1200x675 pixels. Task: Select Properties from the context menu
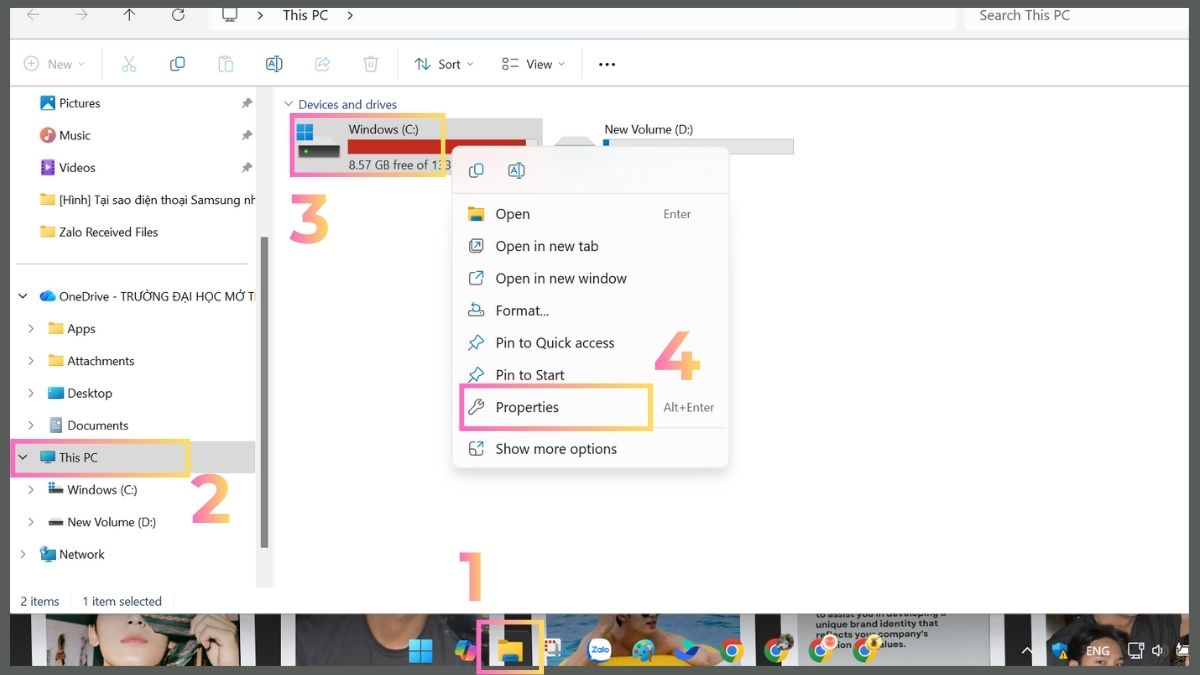[x=525, y=407]
